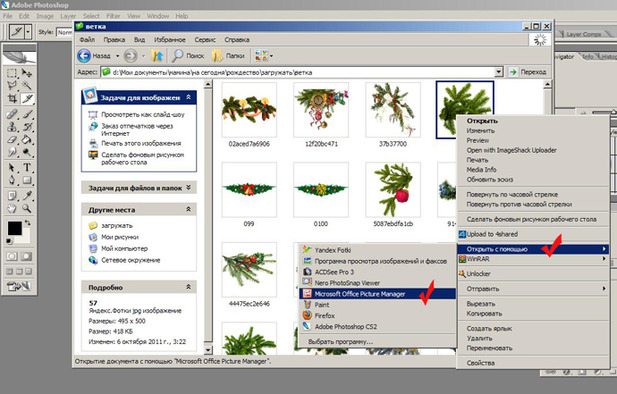Screen dimensions: 617x394
Task: Expand the Задачи для файлов и папок panel
Action: coord(188,188)
